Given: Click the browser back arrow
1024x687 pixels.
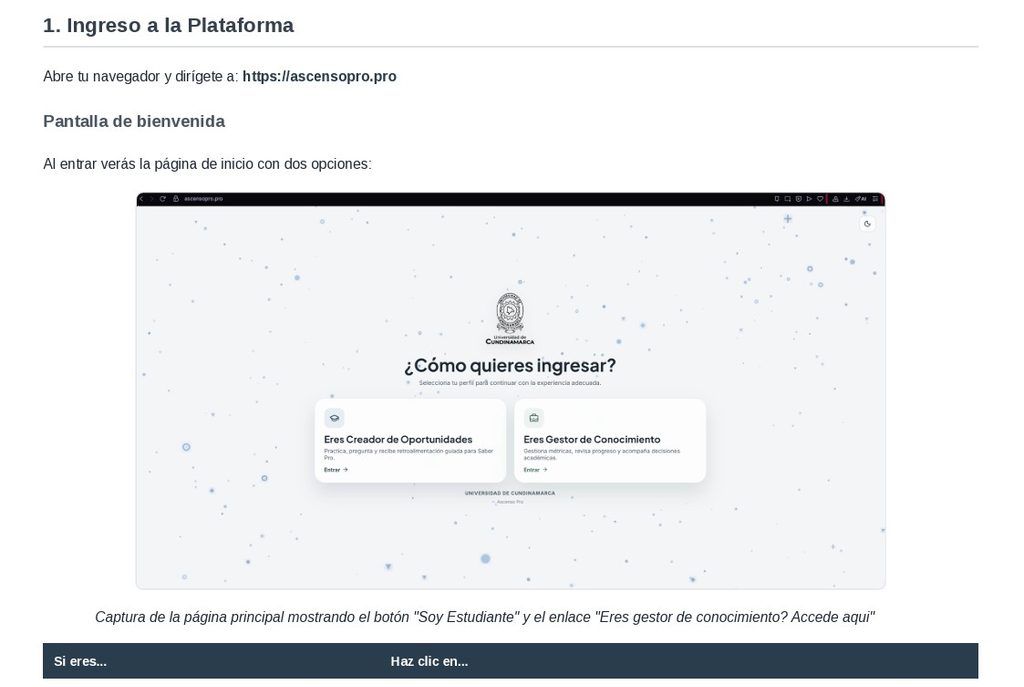Looking at the screenshot, I should pyautogui.click(x=141, y=199).
